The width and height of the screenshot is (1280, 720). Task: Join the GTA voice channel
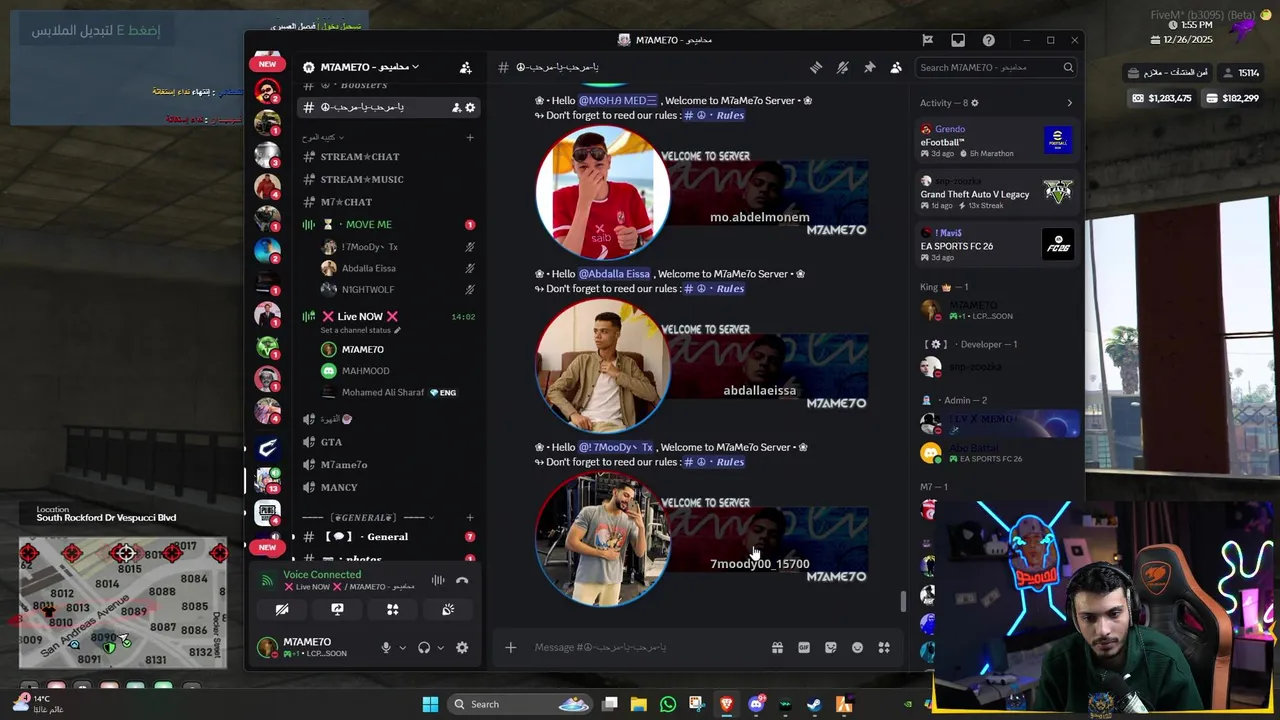[389, 442]
